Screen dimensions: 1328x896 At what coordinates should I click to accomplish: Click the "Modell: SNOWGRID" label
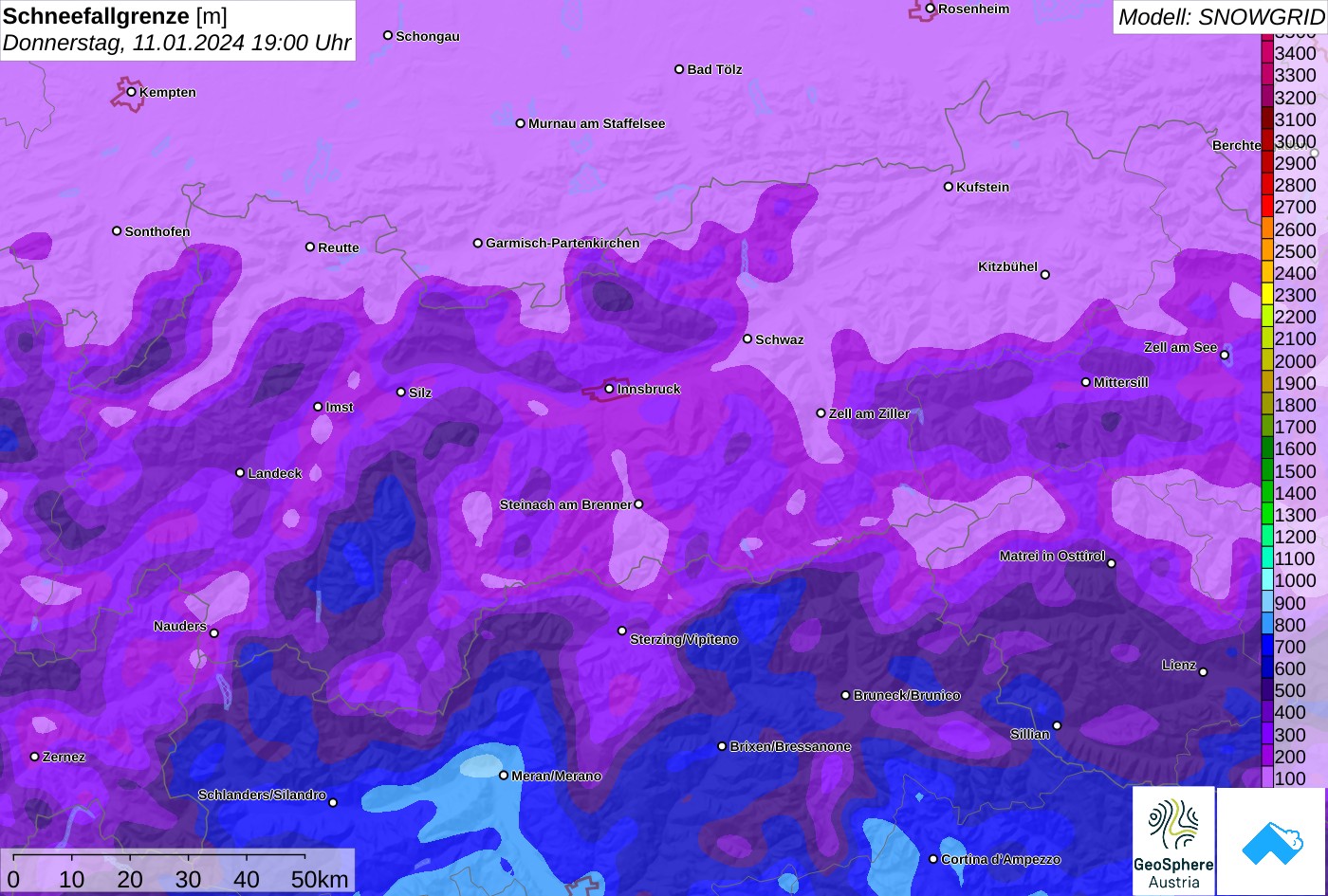click(1221, 16)
